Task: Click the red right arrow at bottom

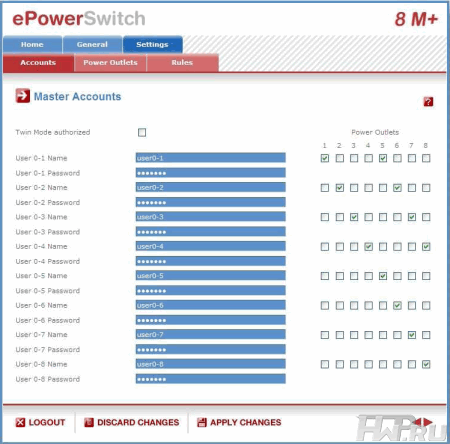Action: coord(428,422)
